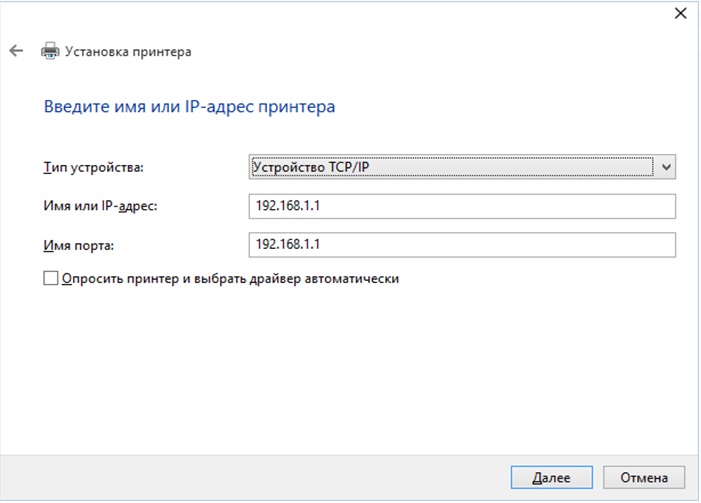The height and width of the screenshot is (503, 701).
Task: Click the back arrow in the wizard header
Action: (x=15, y=50)
